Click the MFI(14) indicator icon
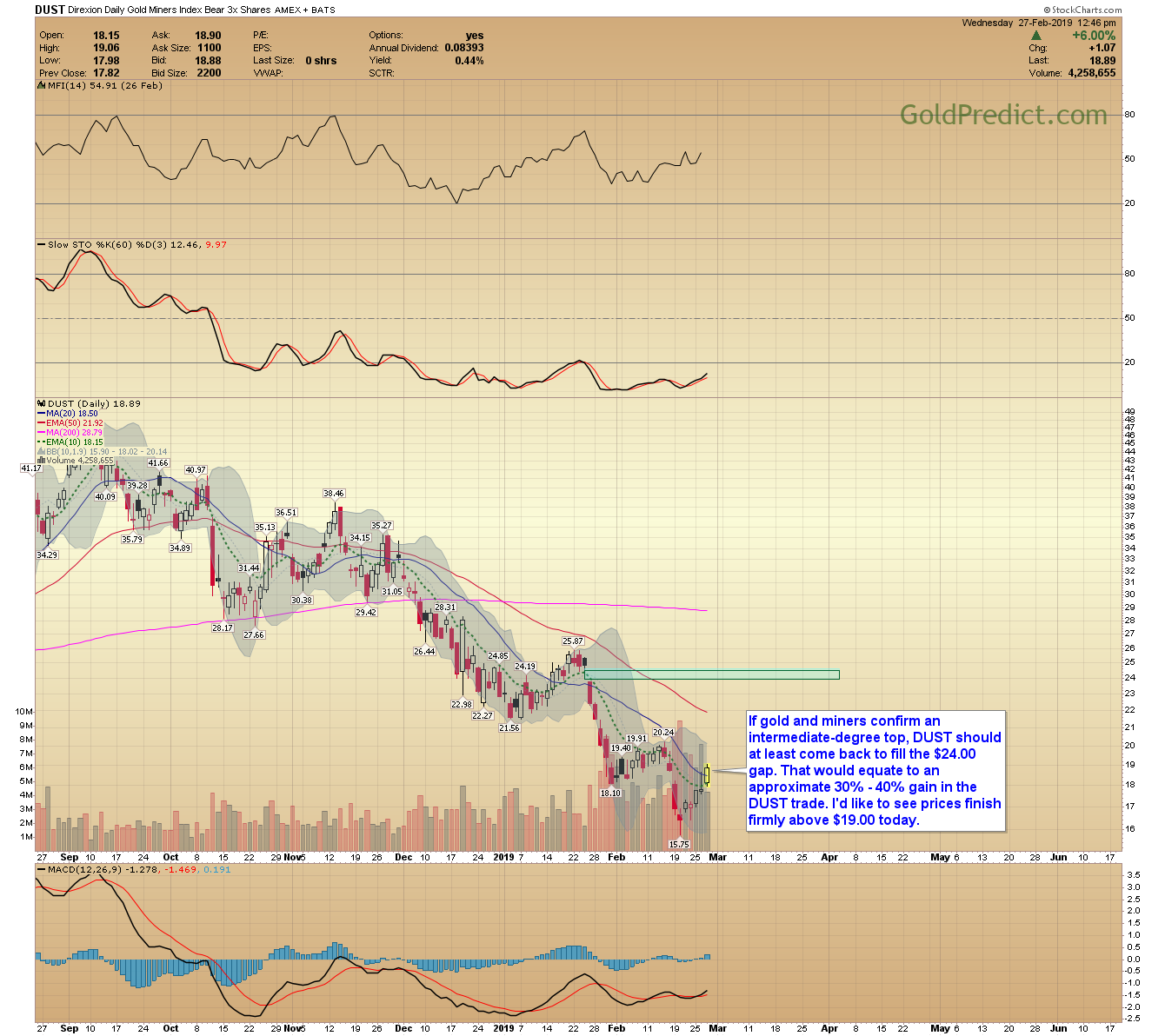This screenshot has width=1165, height=1036. (x=42, y=85)
